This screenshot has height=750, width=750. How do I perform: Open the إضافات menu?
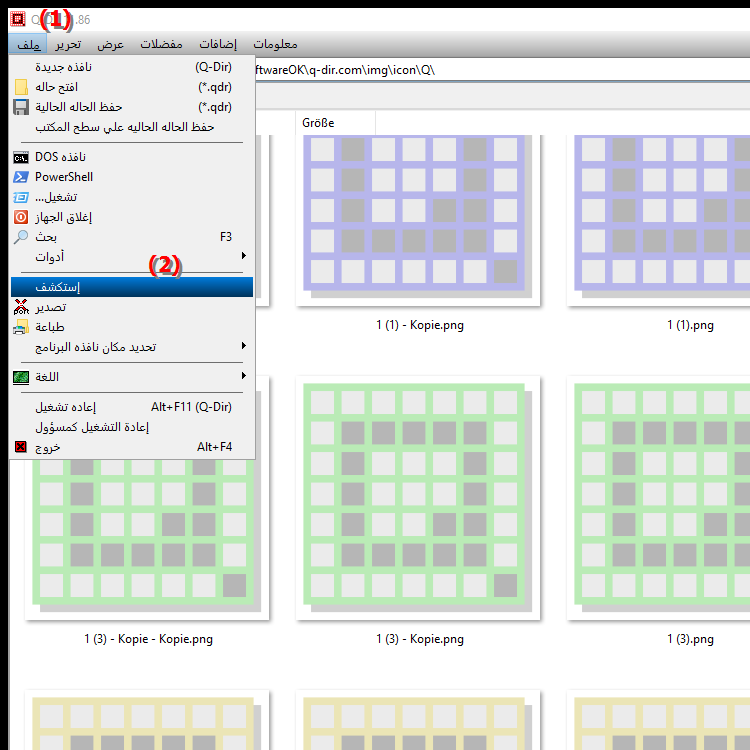coord(218,44)
